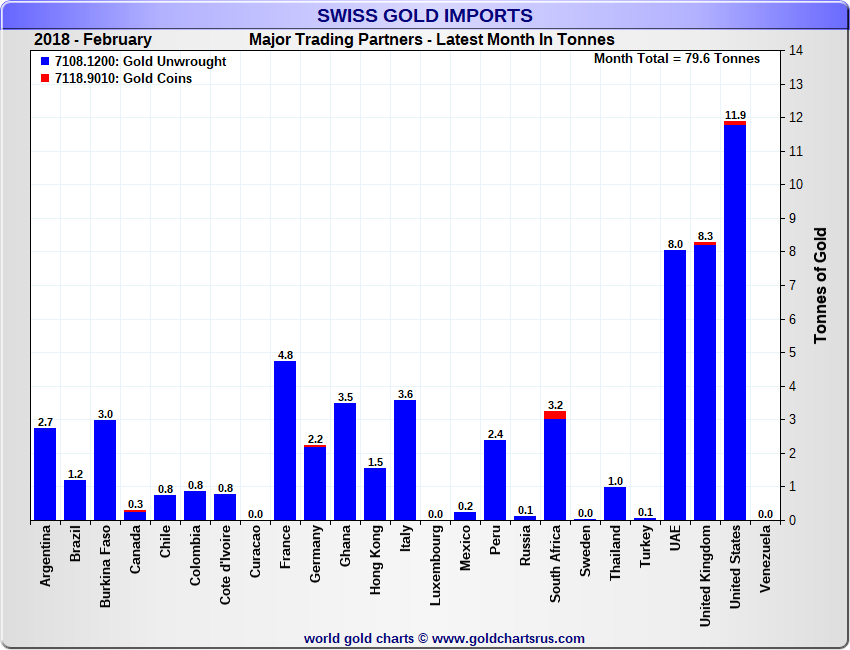Click the red segment of South Africa bar
850x650 pixels.
click(555, 415)
